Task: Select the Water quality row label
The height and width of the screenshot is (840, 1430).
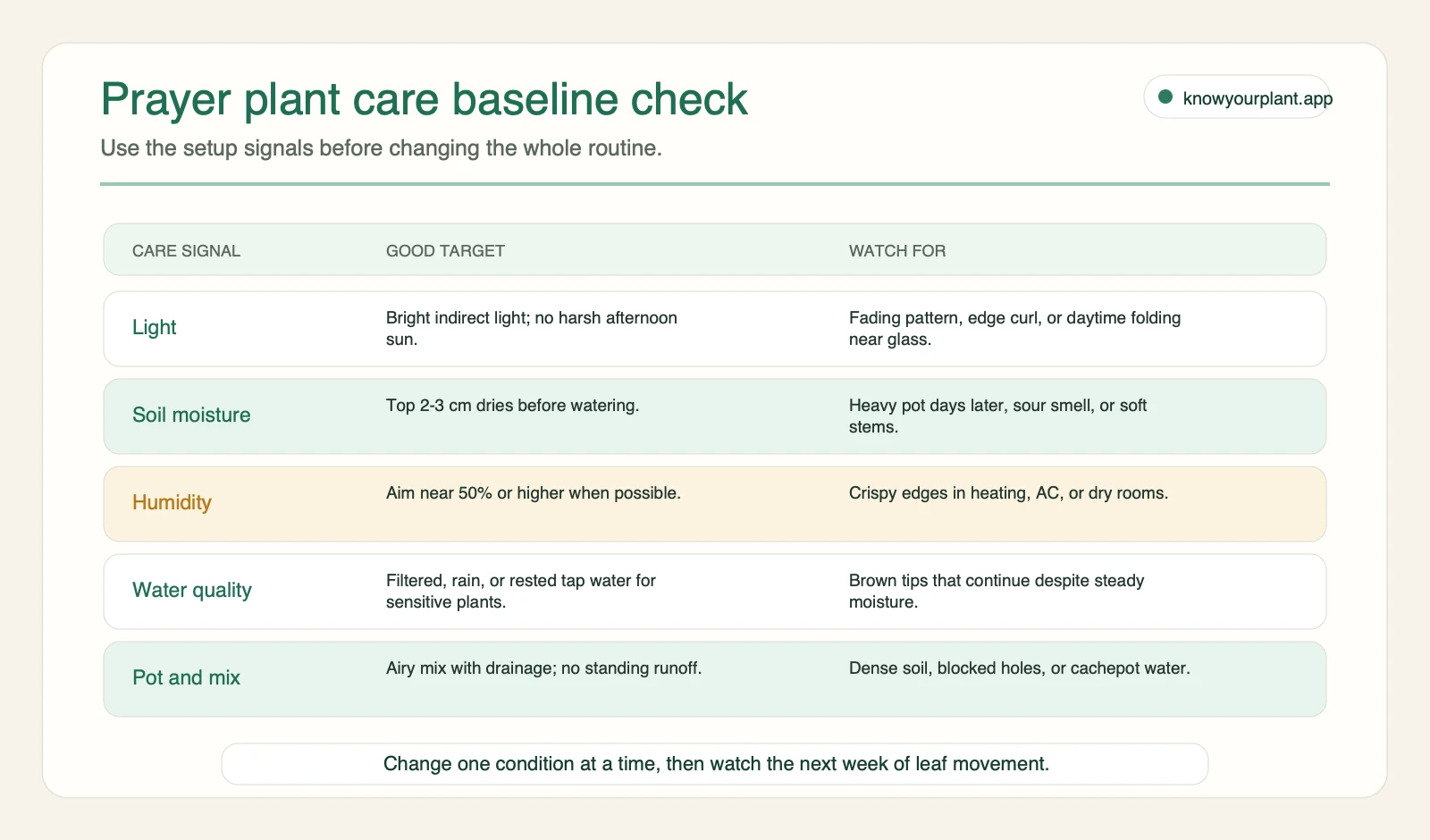Action: tap(192, 590)
